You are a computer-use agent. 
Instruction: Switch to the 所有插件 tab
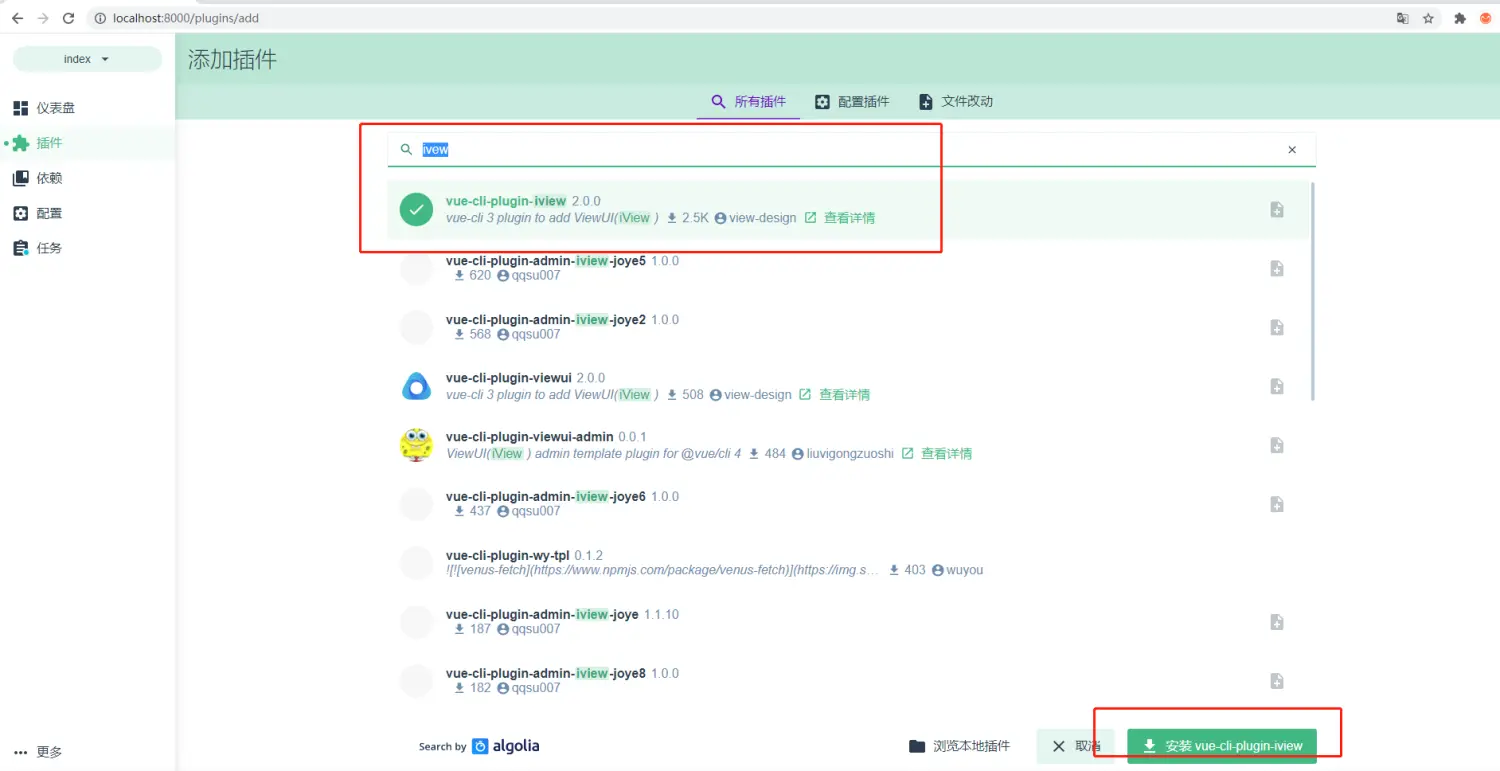(x=748, y=102)
